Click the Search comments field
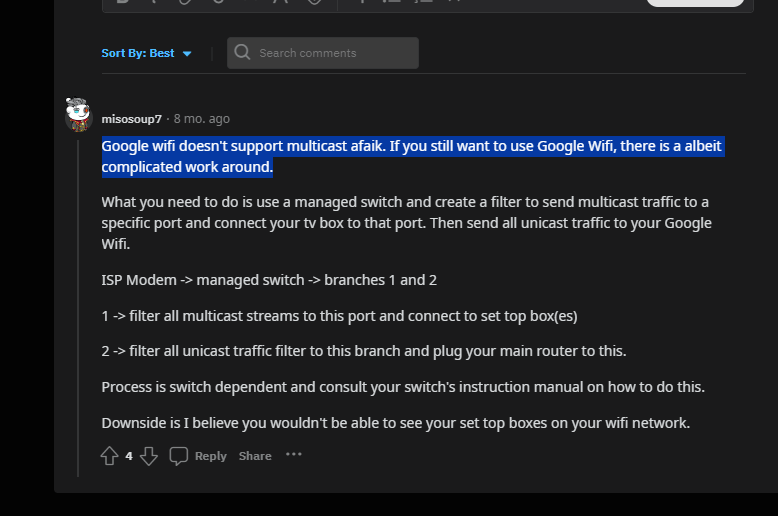Image resolution: width=778 pixels, height=516 pixels. pyautogui.click(x=323, y=53)
